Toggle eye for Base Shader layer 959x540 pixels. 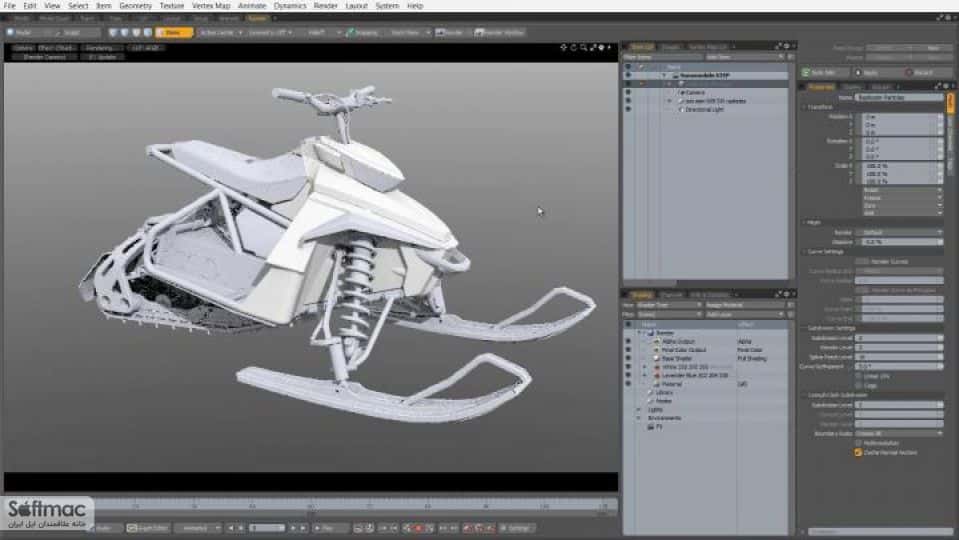(x=628, y=358)
